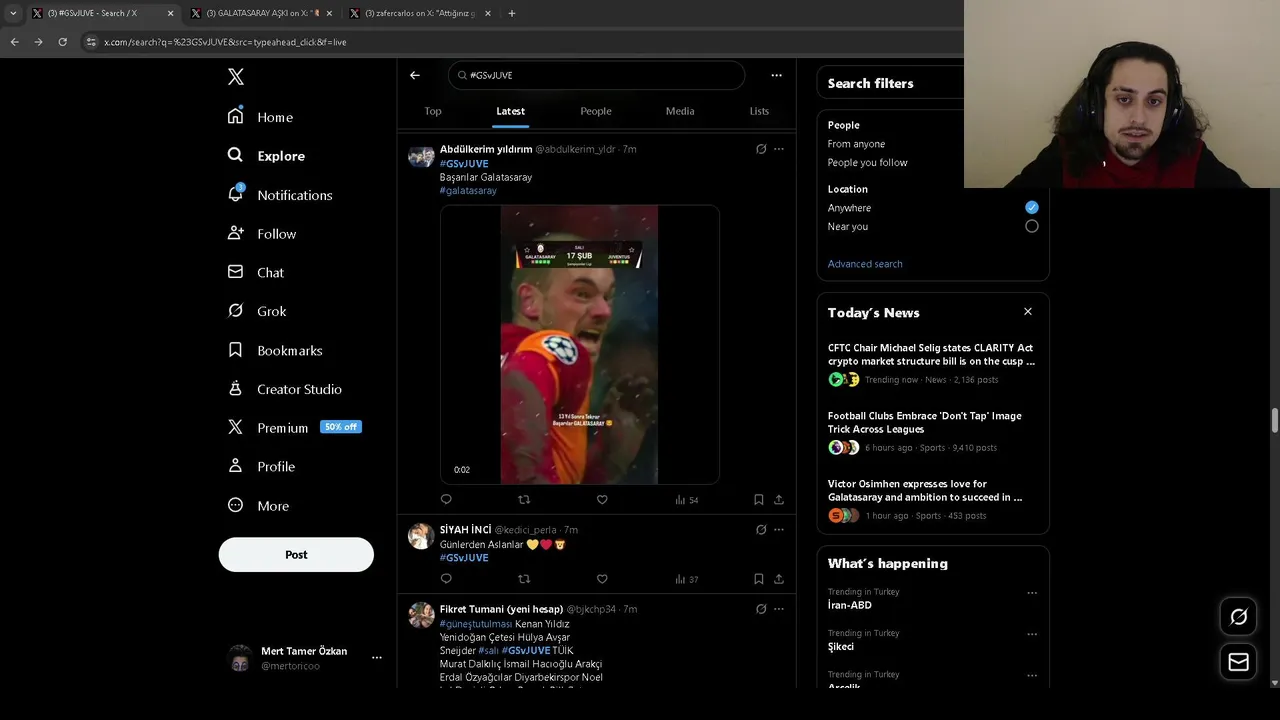The width and height of the screenshot is (1280, 720).
Task: Bookmark SİYAH İNCİ's post
Action: [759, 579]
